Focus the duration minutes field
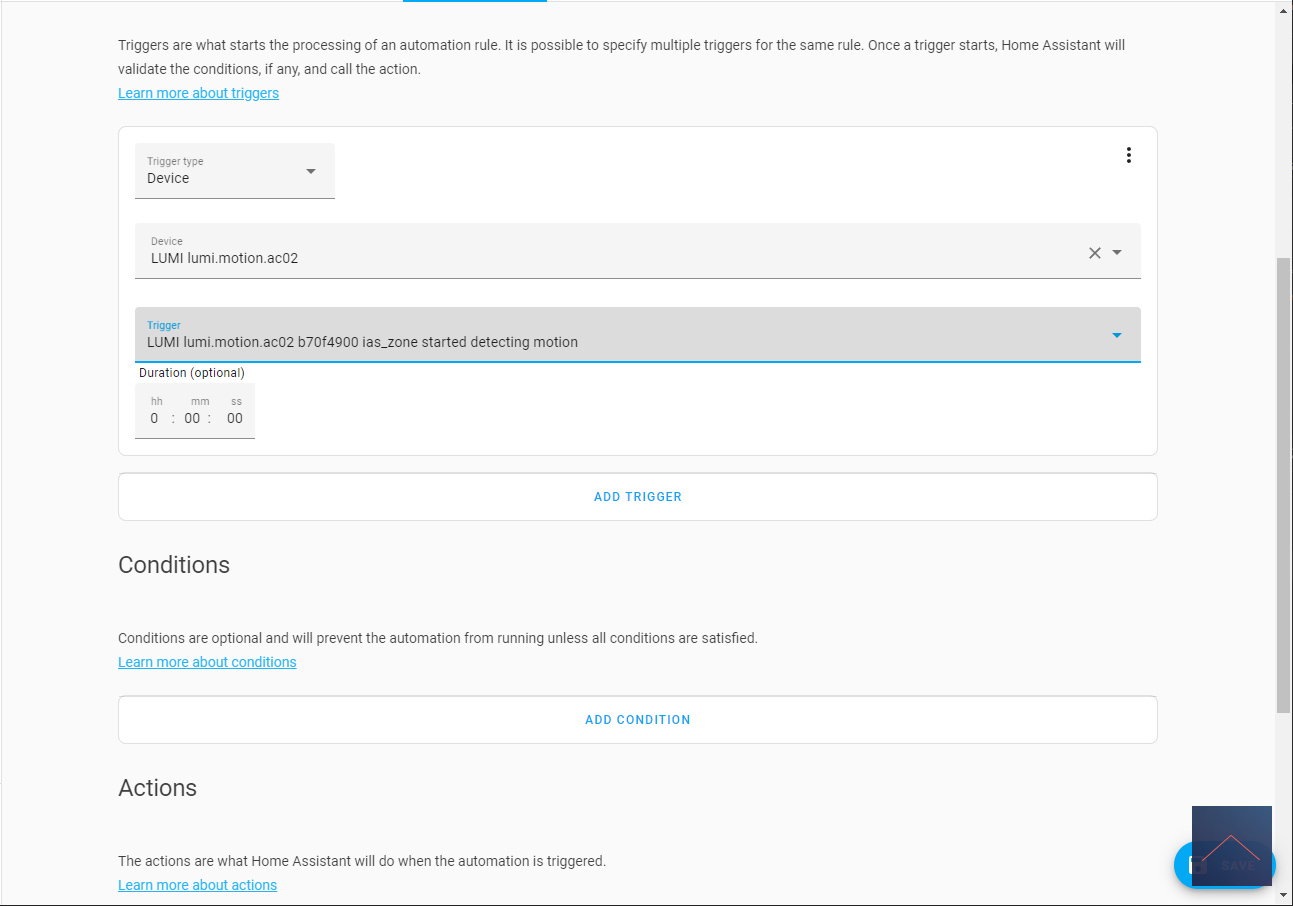Screen dimensions: 1293x906 (192, 418)
